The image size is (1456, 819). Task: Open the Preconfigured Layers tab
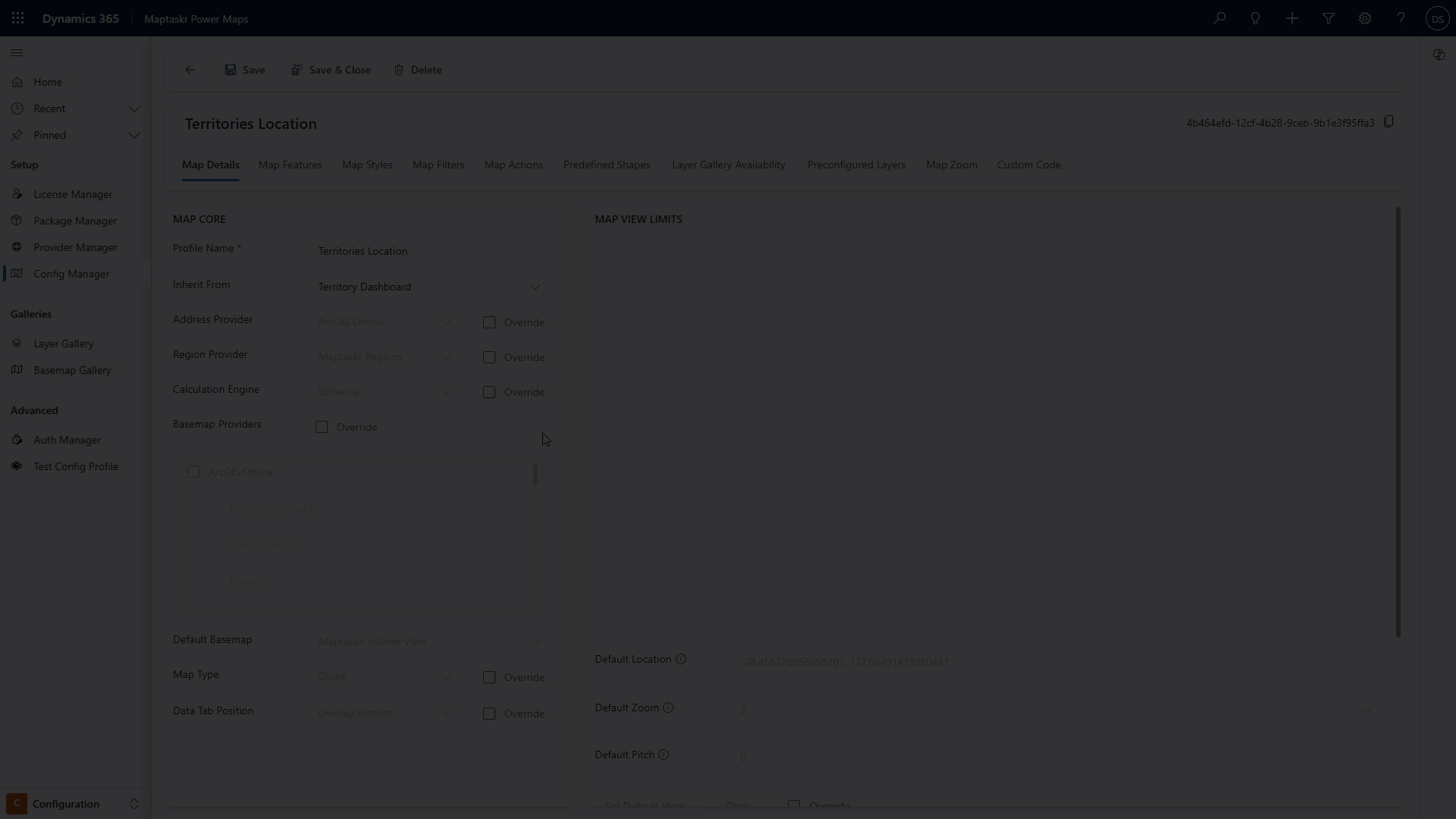coord(856,165)
